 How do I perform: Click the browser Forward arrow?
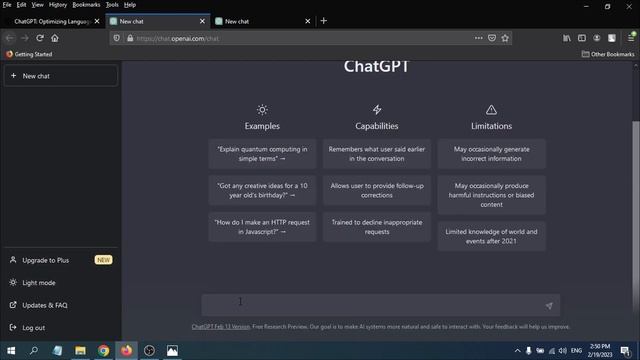coord(24,38)
